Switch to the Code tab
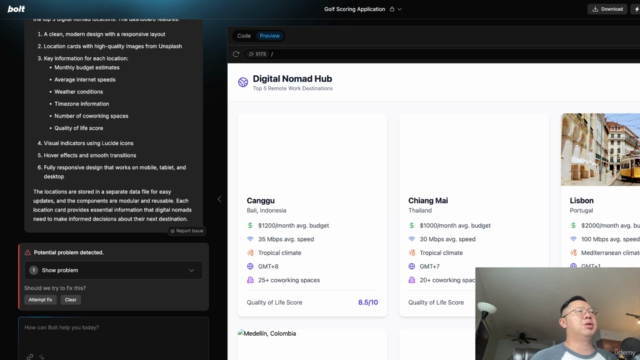Image resolution: width=640 pixels, height=360 pixels. tap(244, 36)
